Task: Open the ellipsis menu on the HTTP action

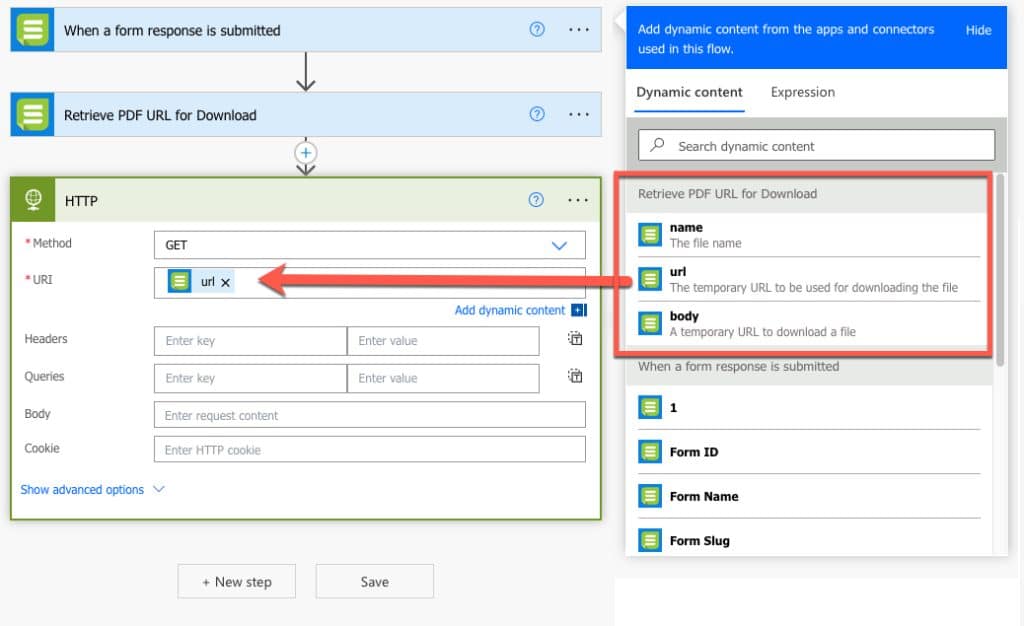Action: tap(578, 200)
